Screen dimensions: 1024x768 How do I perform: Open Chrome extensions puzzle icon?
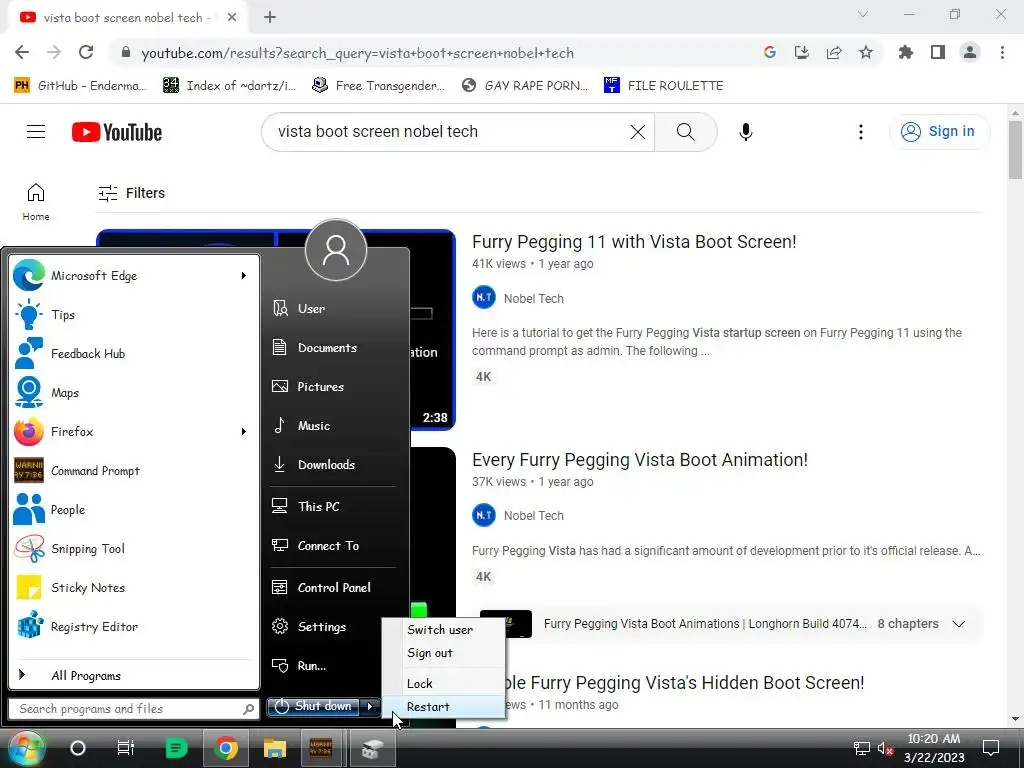click(905, 53)
